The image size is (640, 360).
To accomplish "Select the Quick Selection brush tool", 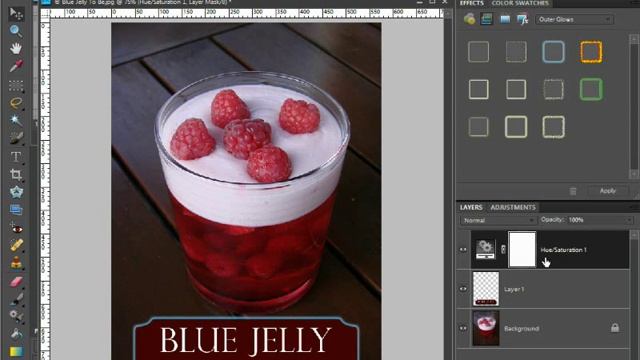I will coord(16,138).
